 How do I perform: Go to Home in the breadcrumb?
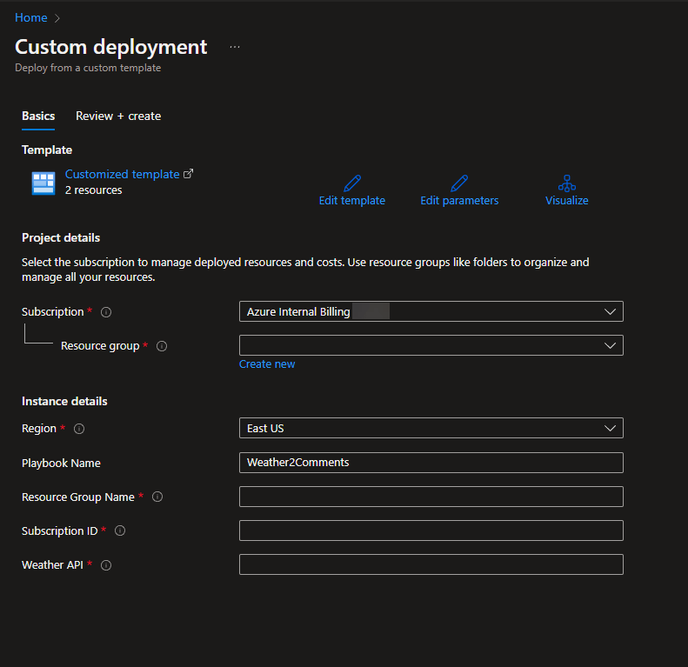tap(31, 18)
